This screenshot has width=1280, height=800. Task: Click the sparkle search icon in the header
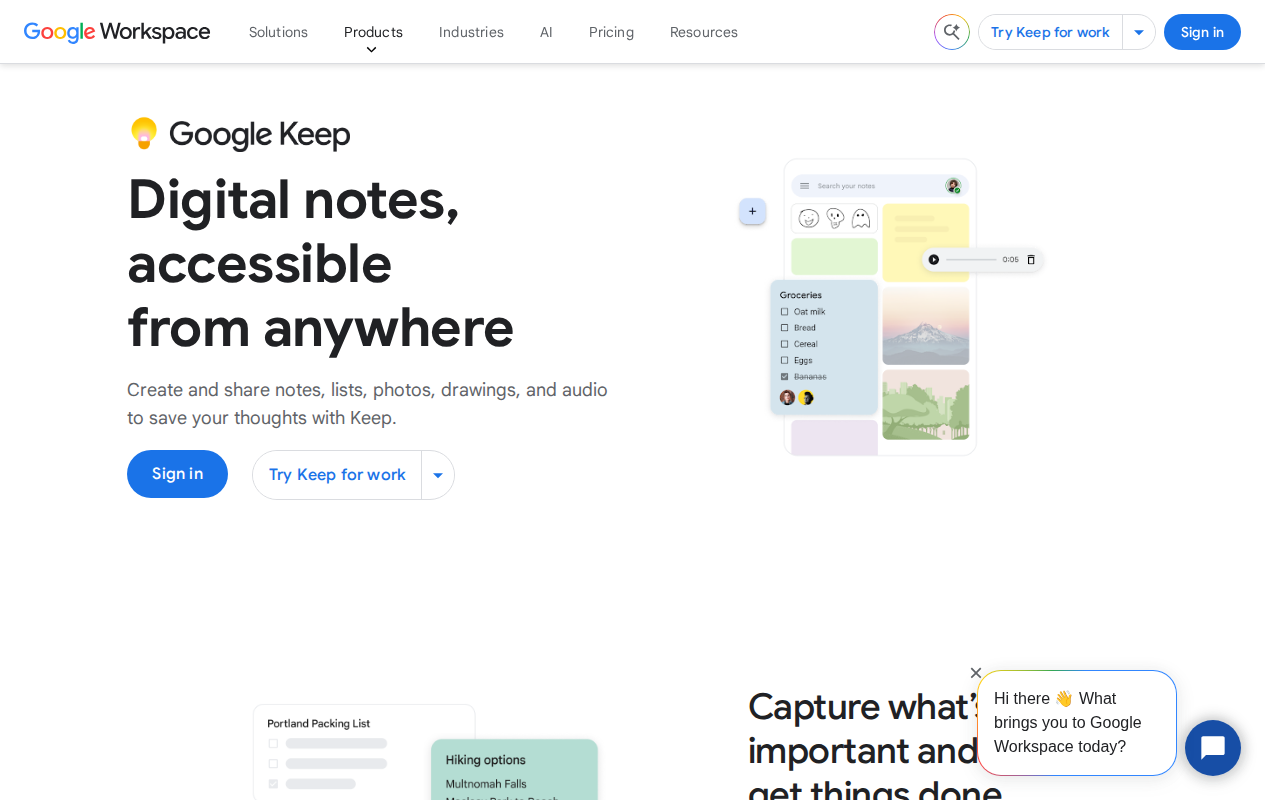pyautogui.click(x=952, y=32)
